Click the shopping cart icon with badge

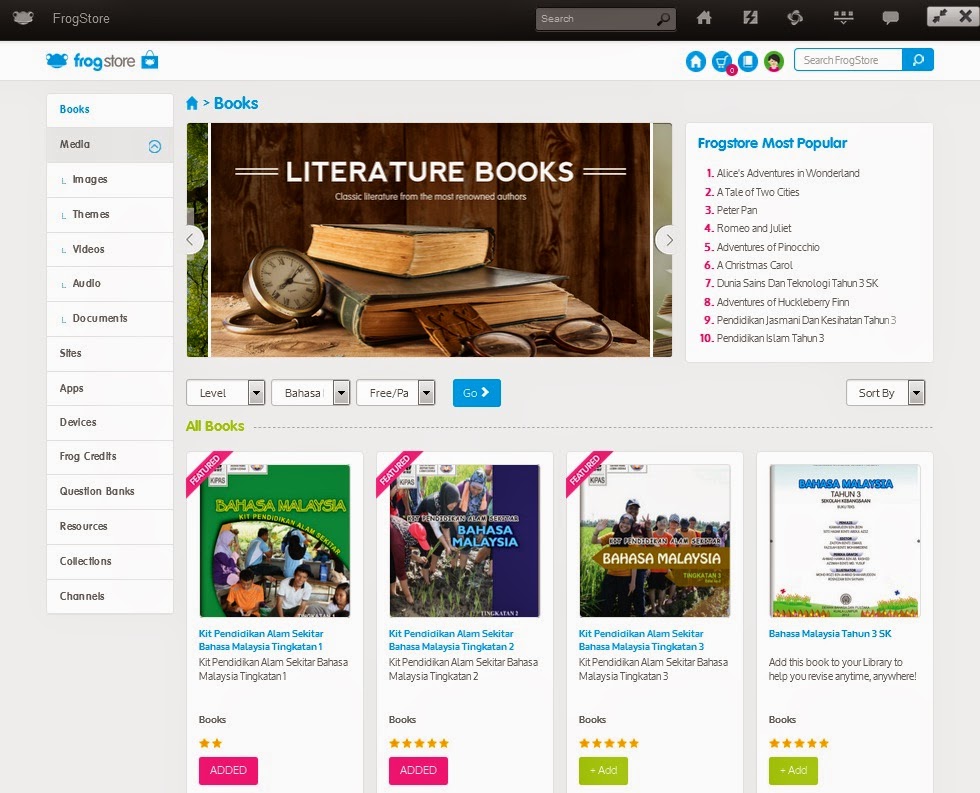pyautogui.click(x=722, y=60)
